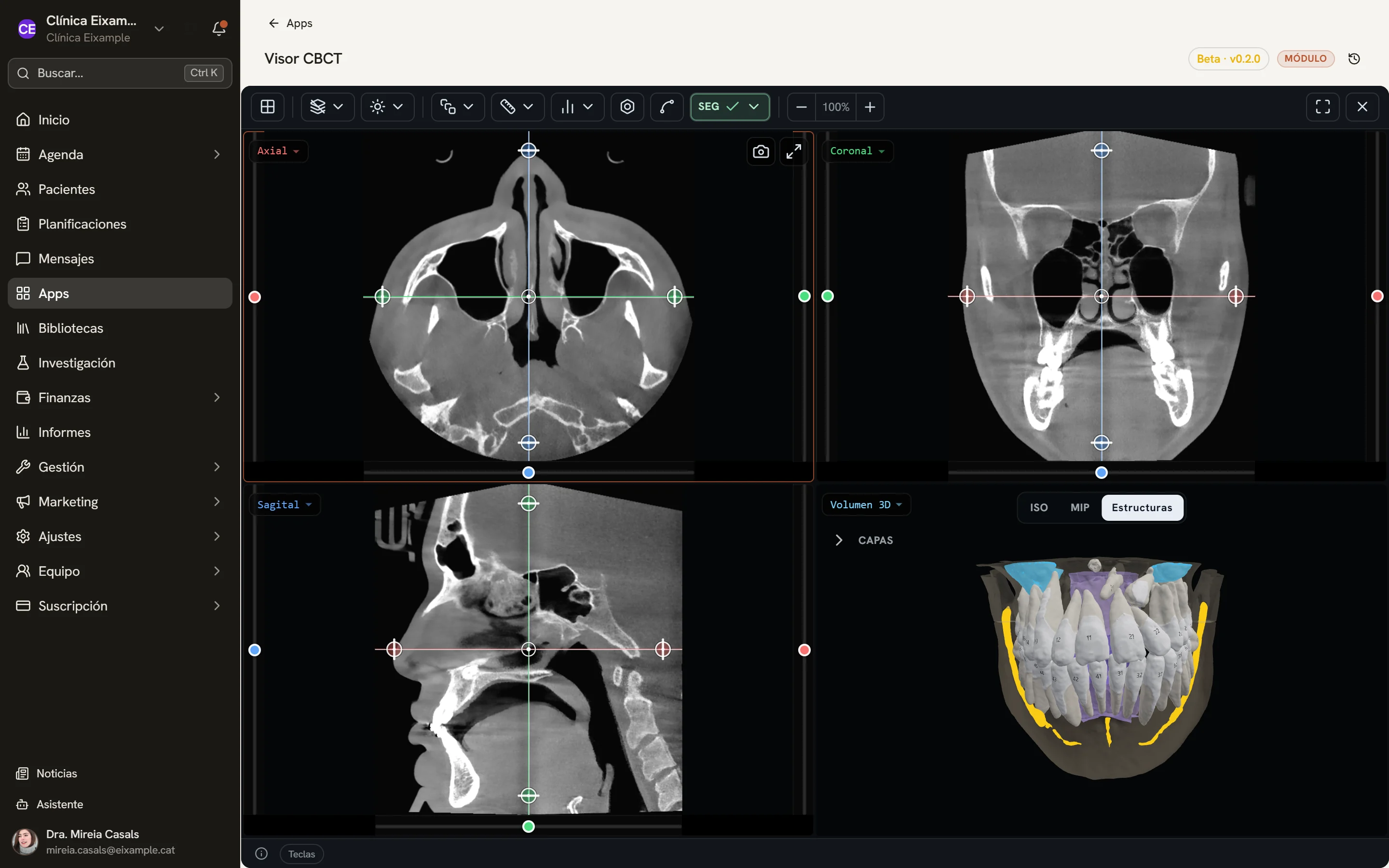Click the Sagital bottom green slider handle

click(x=529, y=827)
